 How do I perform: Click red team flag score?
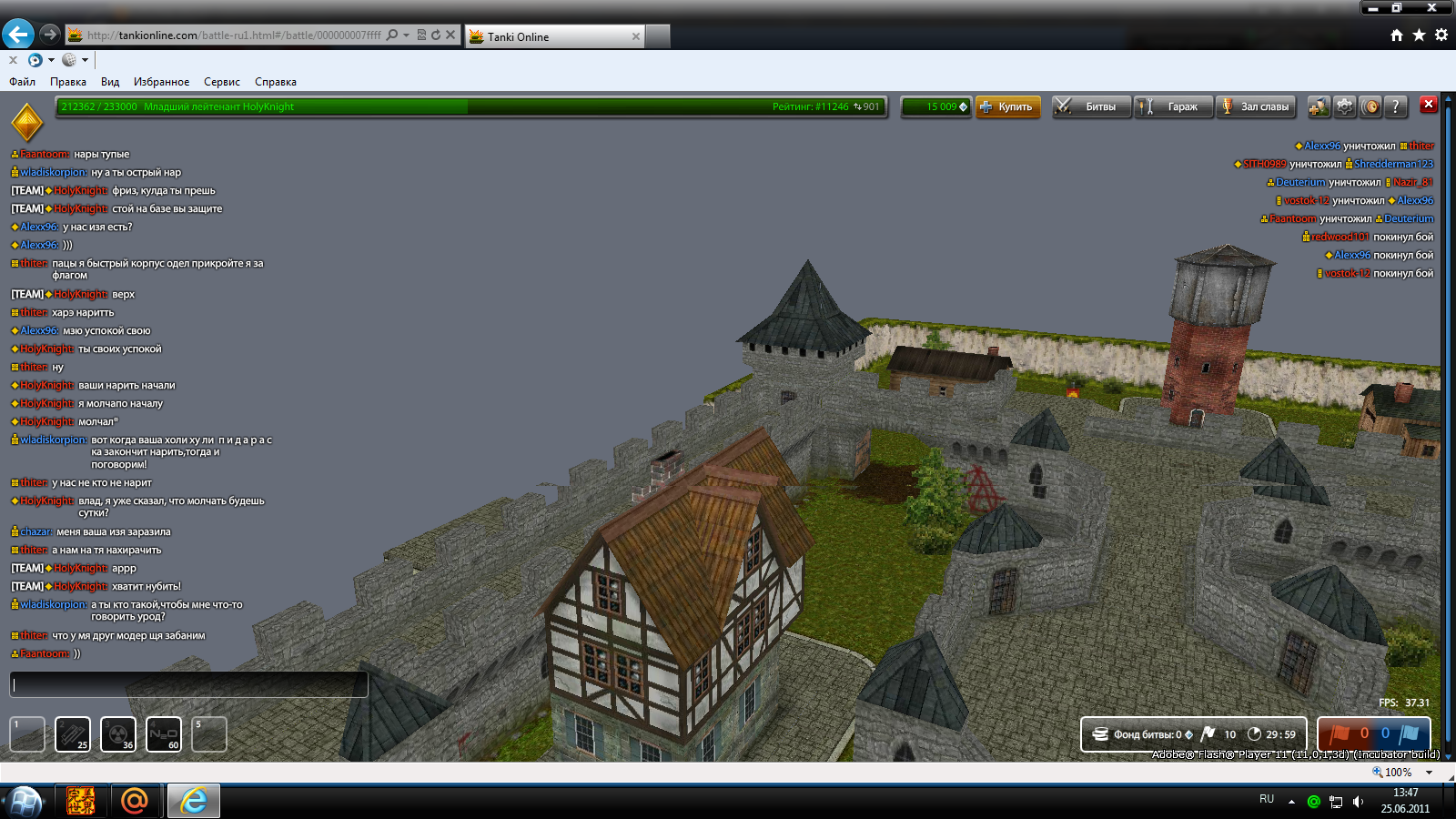point(1347,733)
